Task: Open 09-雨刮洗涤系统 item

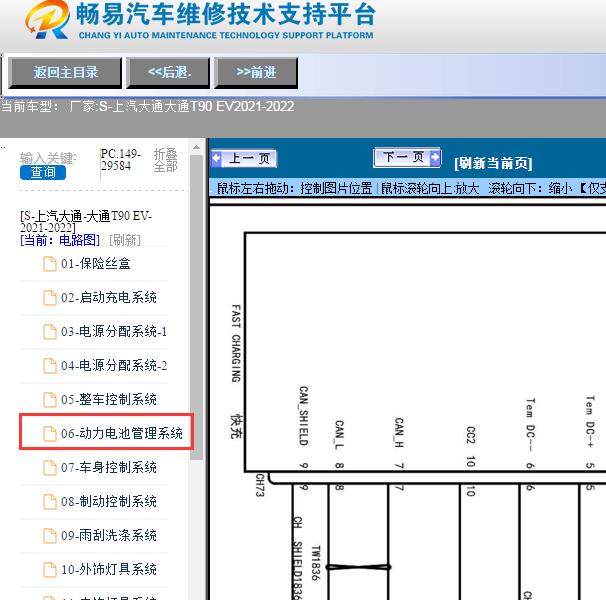Action: (109, 535)
